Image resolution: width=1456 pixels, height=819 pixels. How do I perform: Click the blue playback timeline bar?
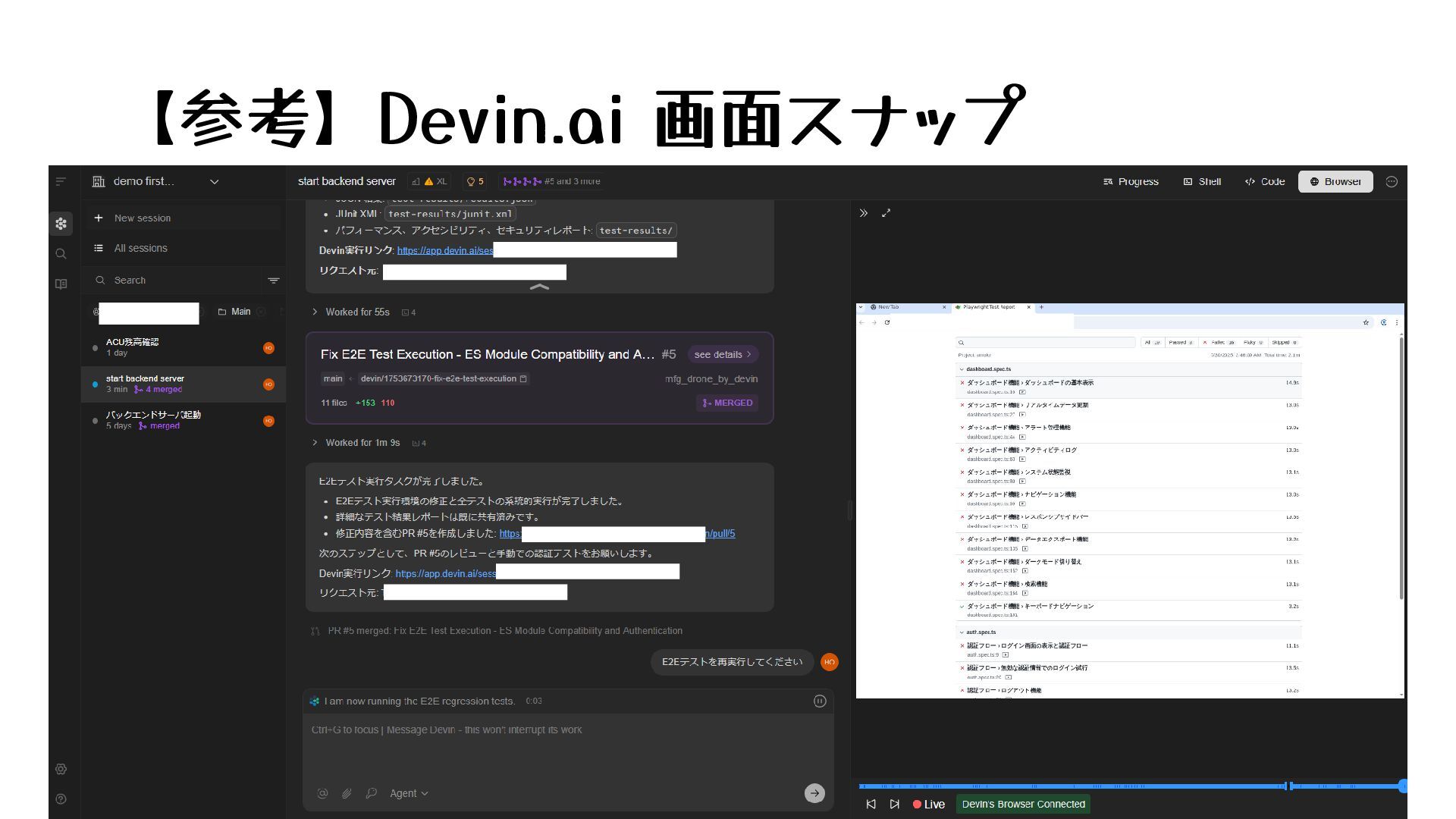pos(1130,786)
